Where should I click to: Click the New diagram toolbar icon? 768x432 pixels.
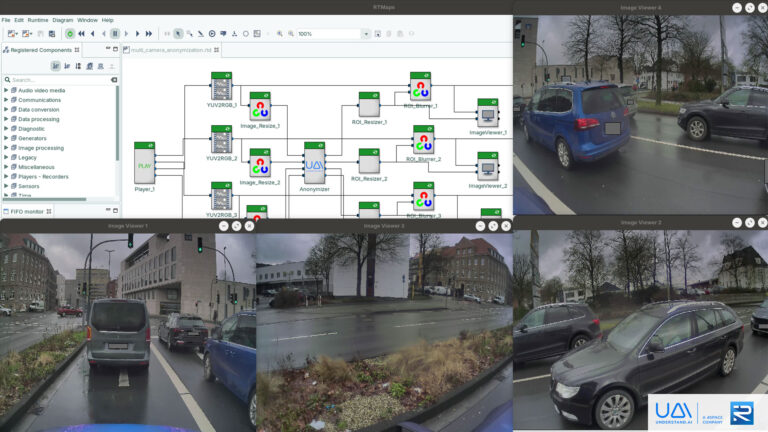[13, 34]
